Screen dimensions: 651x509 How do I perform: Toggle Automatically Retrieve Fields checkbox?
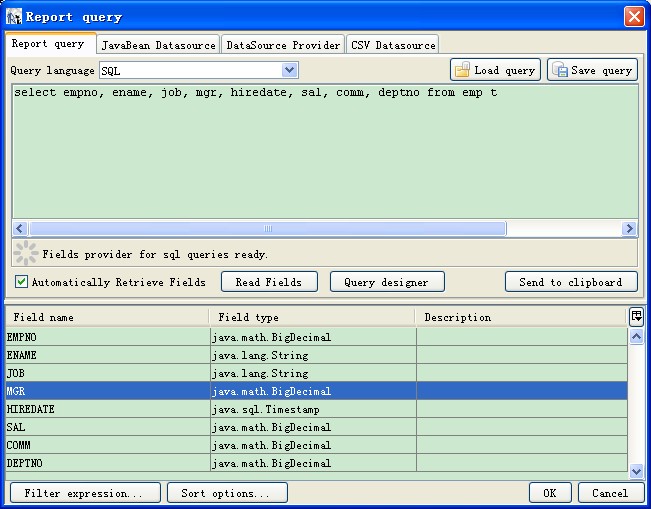point(22,282)
